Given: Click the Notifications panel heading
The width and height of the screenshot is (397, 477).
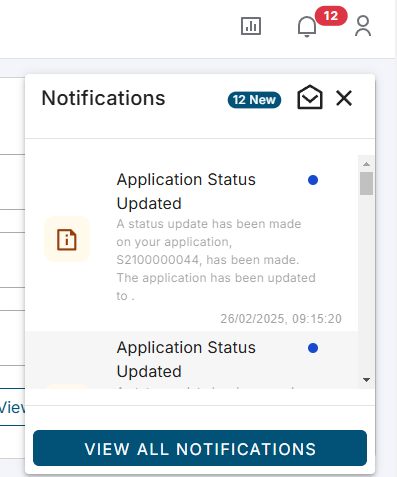Looking at the screenshot, I should pos(103,98).
